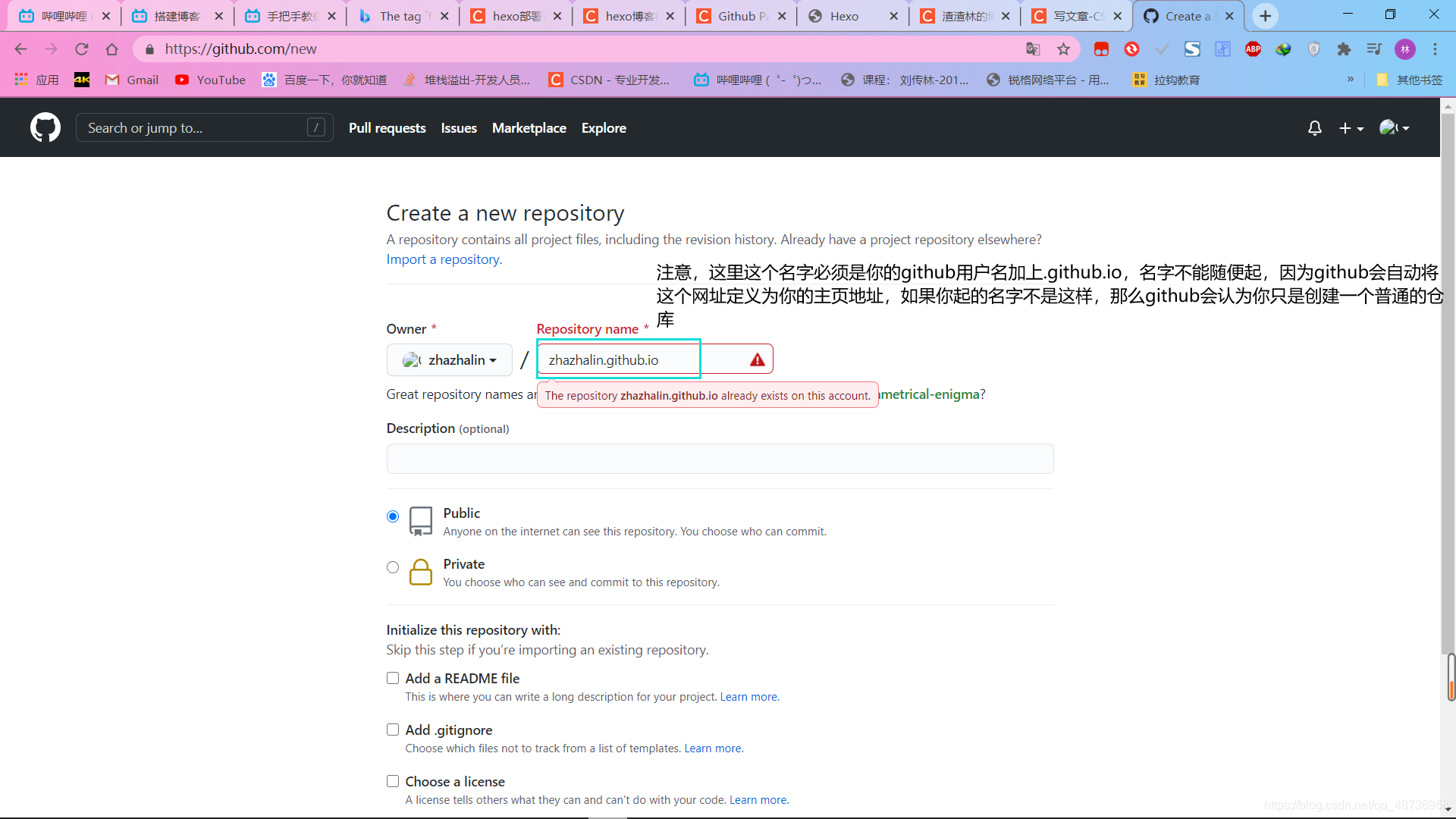Click the translate page icon

pos(1033,49)
